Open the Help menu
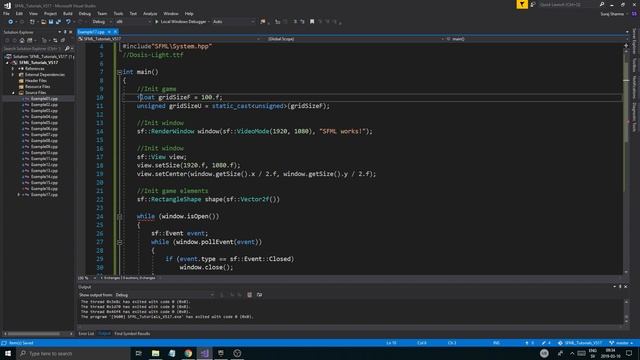This screenshot has height=360, width=640. pos(189,13)
